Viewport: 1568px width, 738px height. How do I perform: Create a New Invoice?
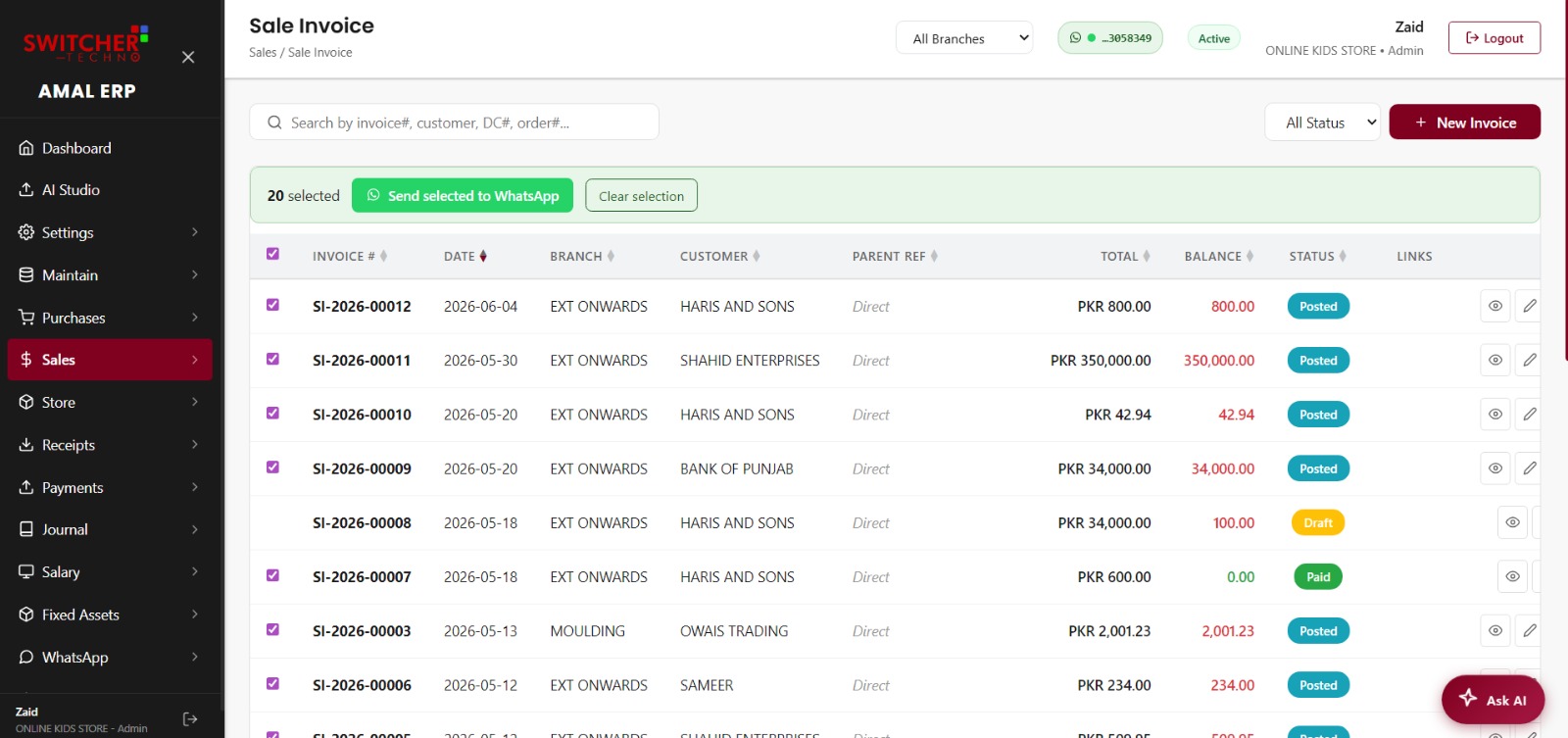coord(1464,122)
